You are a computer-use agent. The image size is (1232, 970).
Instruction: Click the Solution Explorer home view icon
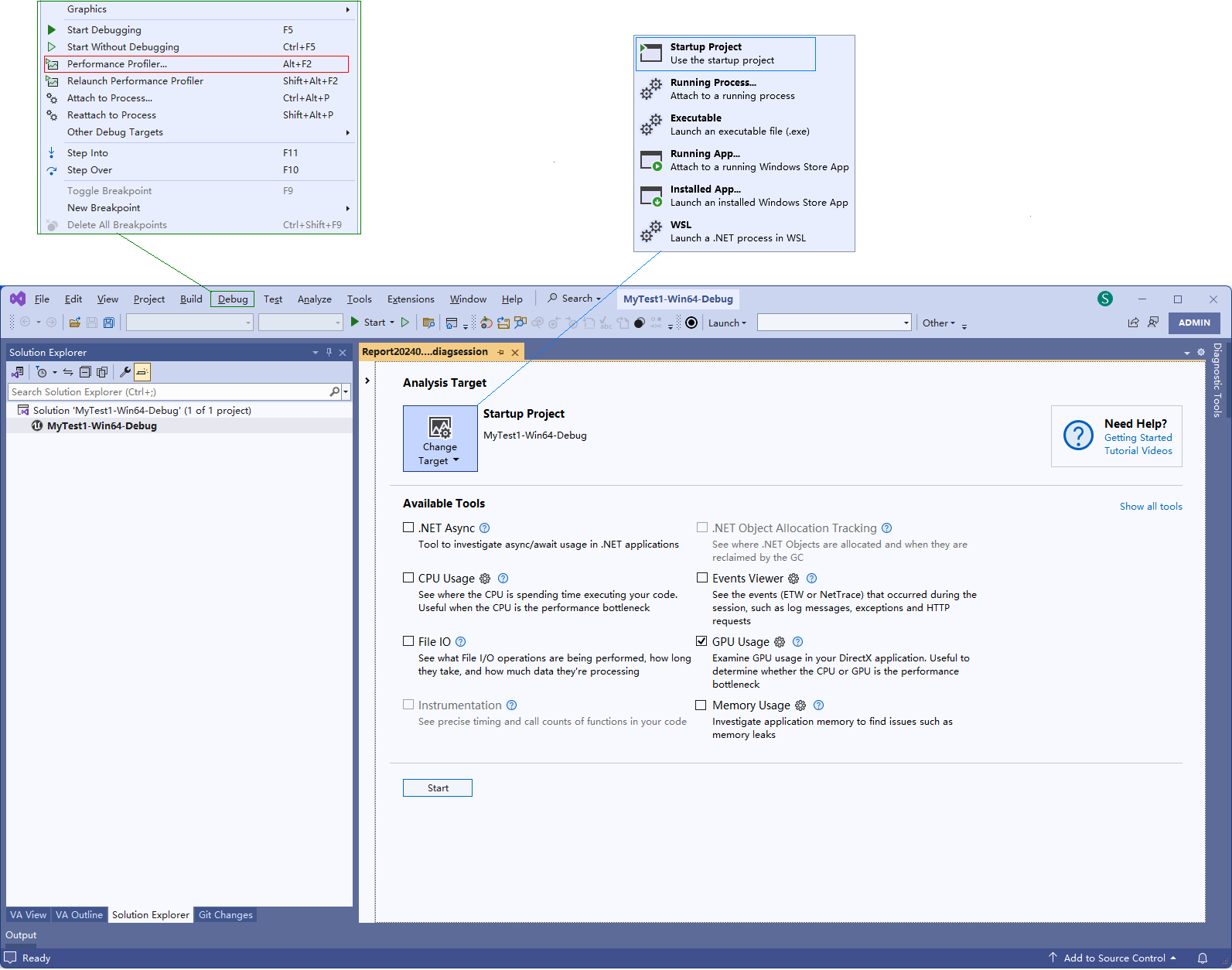(x=18, y=372)
